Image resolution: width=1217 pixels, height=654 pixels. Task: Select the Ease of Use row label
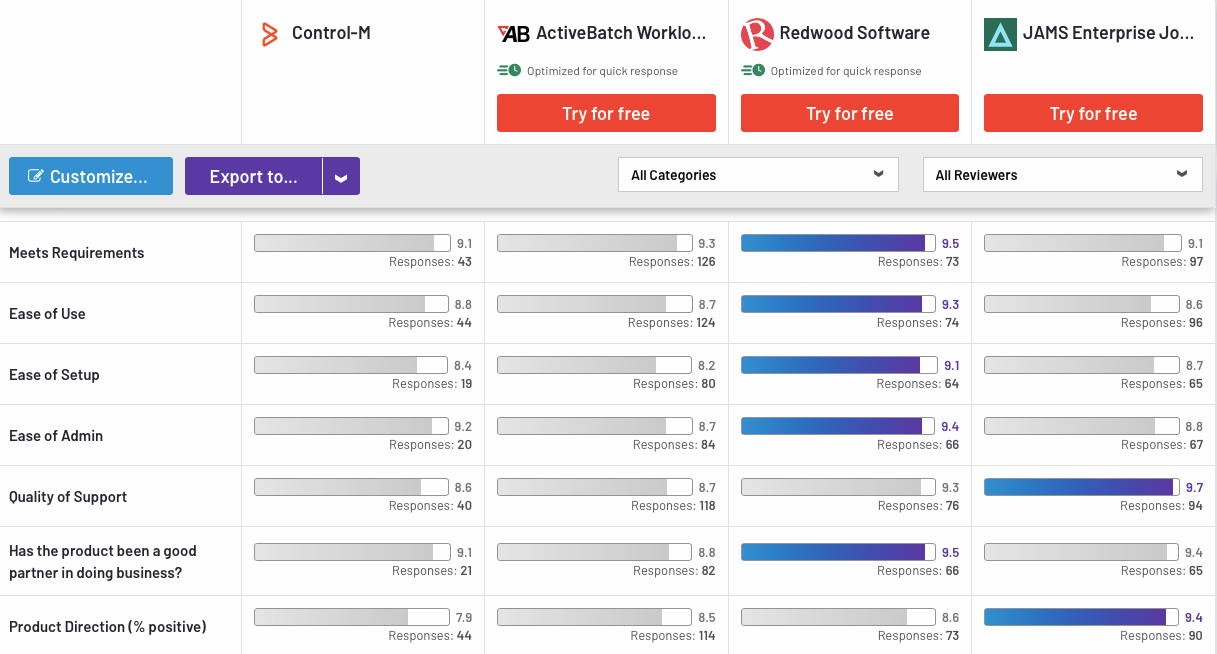click(x=46, y=313)
